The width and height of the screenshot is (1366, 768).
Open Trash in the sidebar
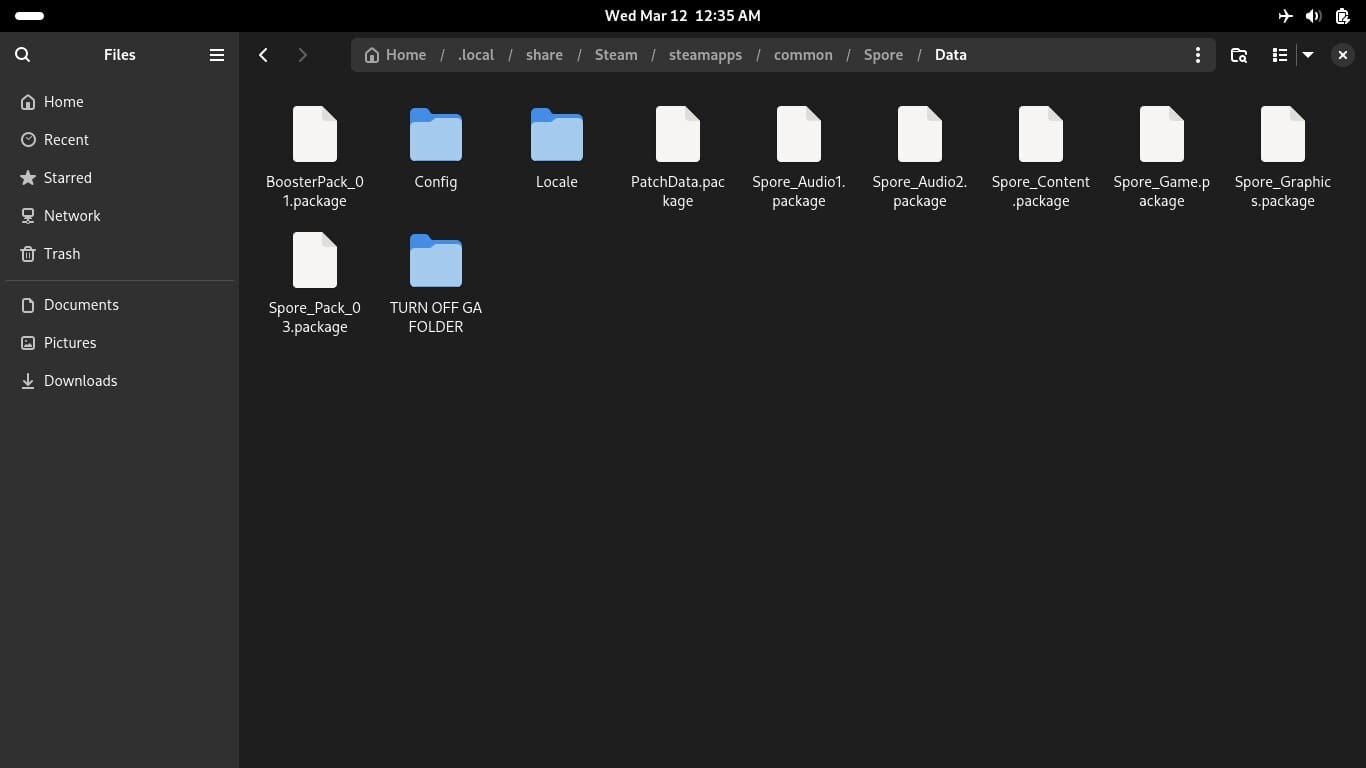[120, 254]
